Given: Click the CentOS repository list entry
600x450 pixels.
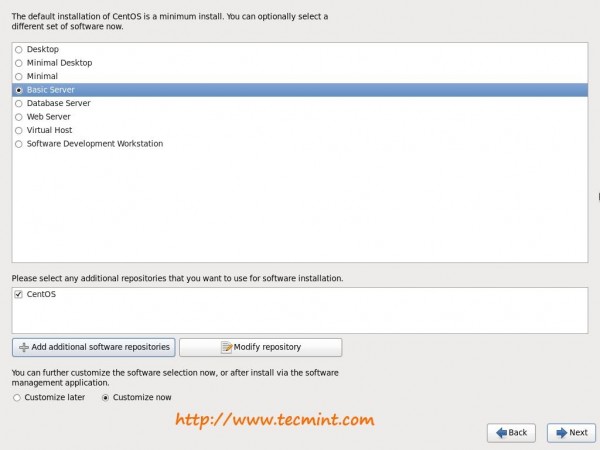Looking at the screenshot, I should [x=42, y=294].
